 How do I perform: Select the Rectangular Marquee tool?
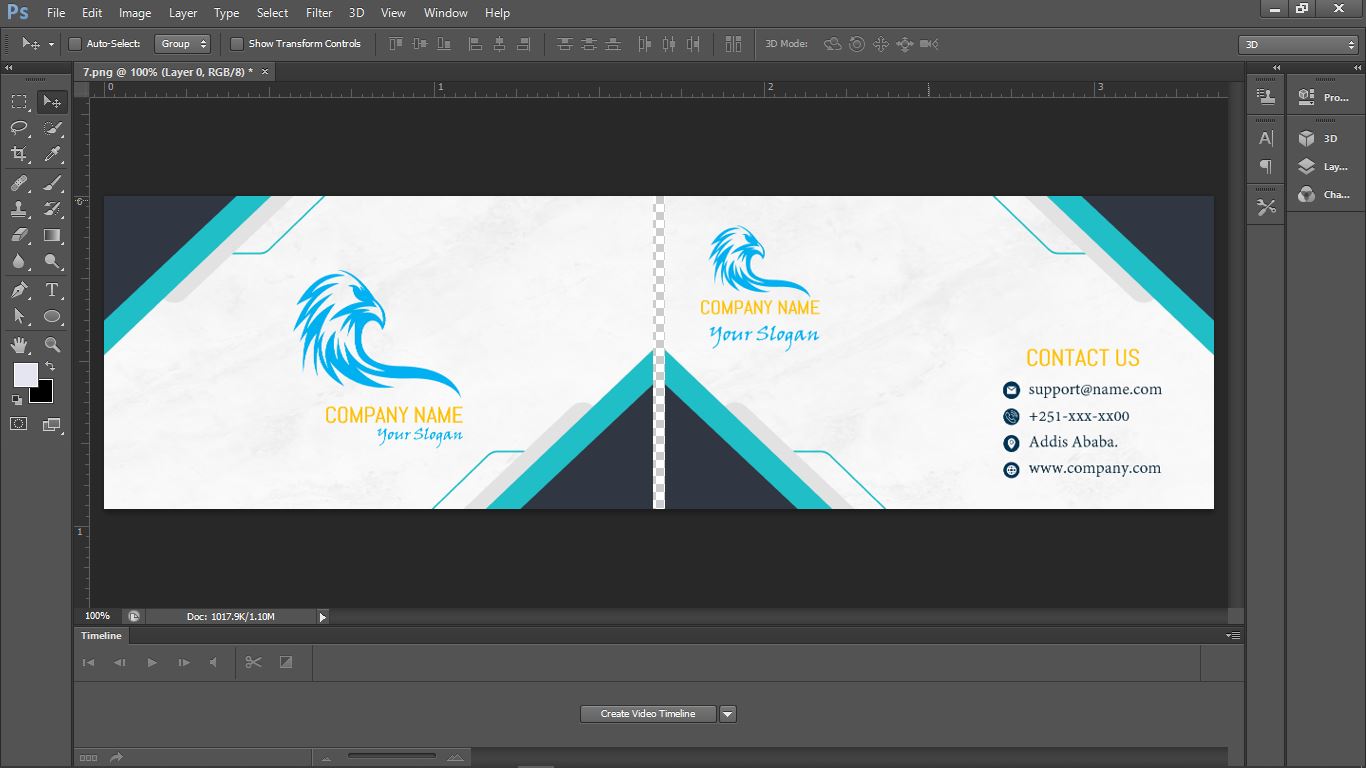pyautogui.click(x=19, y=102)
